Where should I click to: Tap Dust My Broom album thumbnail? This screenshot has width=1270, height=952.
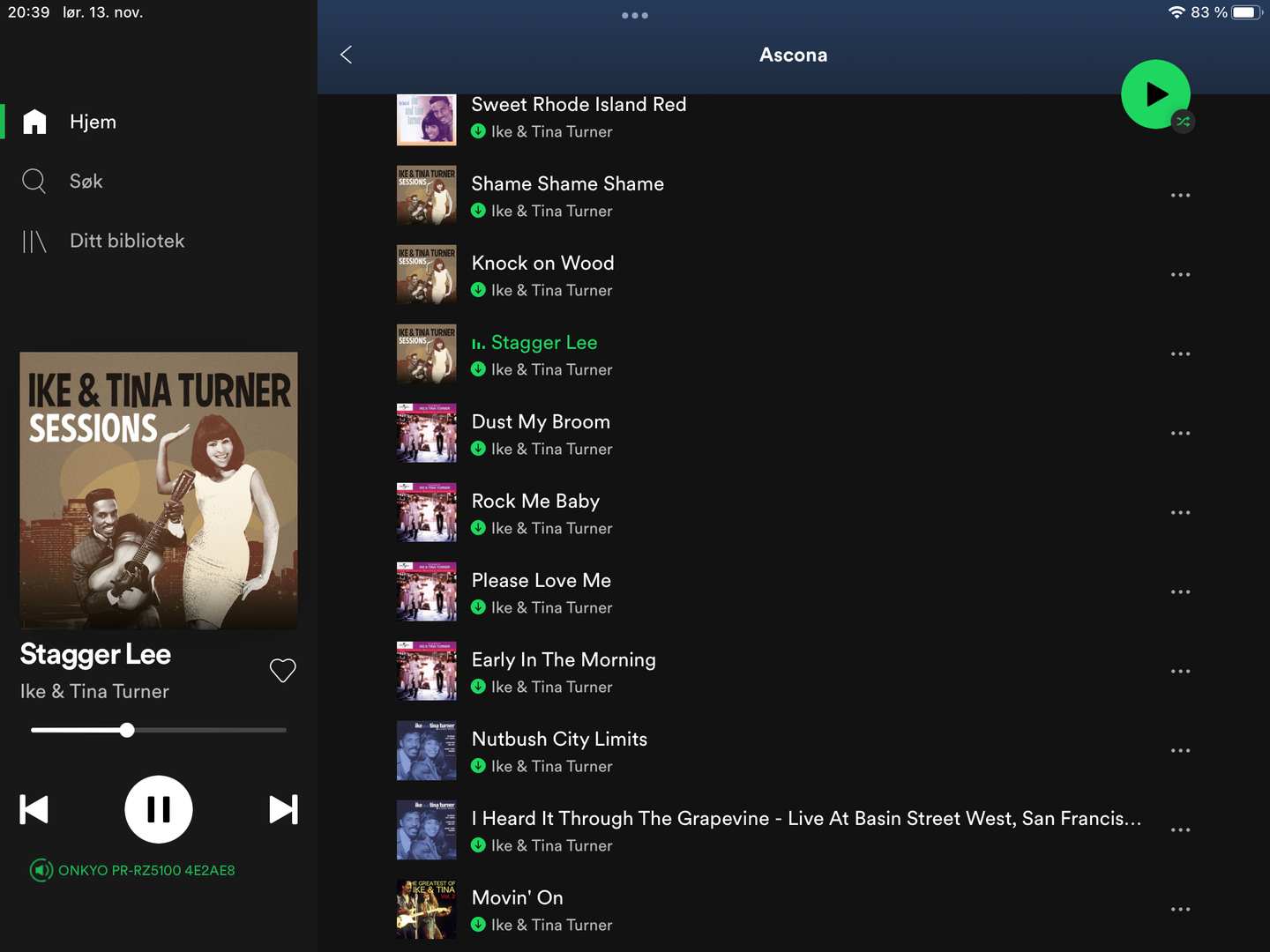[x=427, y=434]
